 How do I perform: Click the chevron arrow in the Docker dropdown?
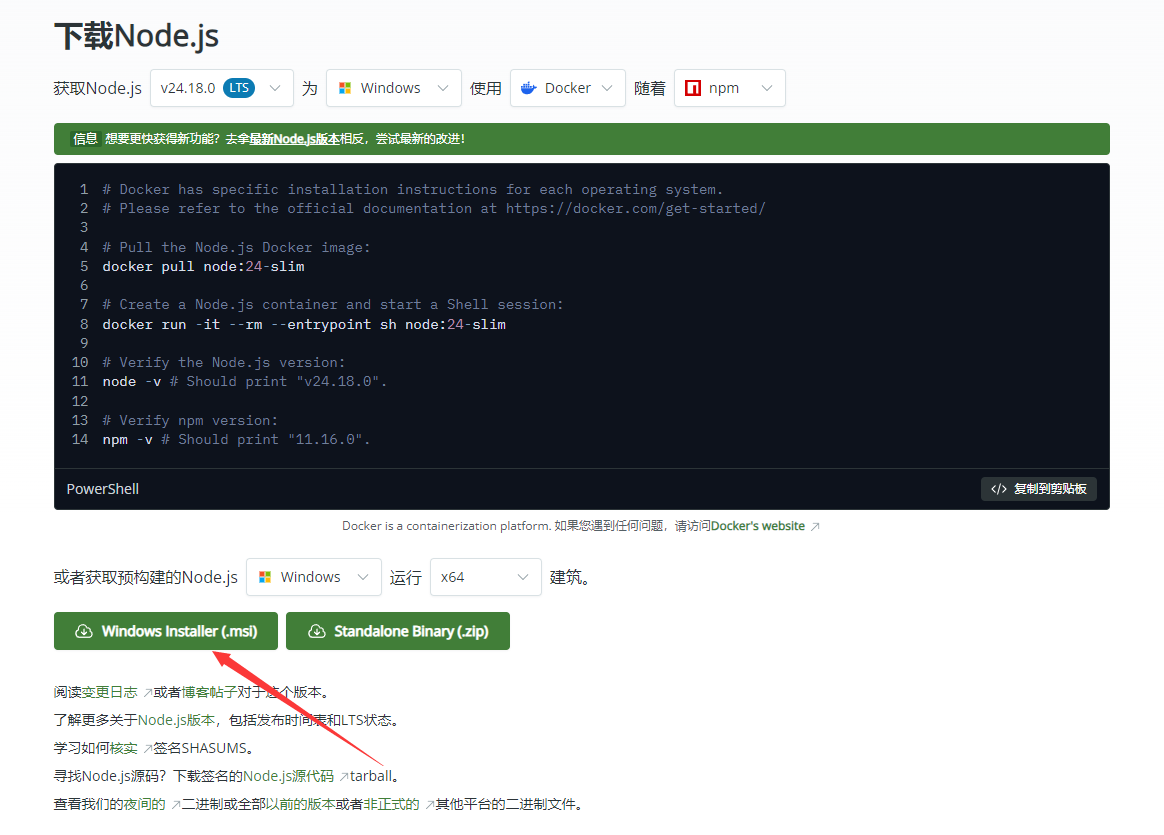click(x=607, y=88)
